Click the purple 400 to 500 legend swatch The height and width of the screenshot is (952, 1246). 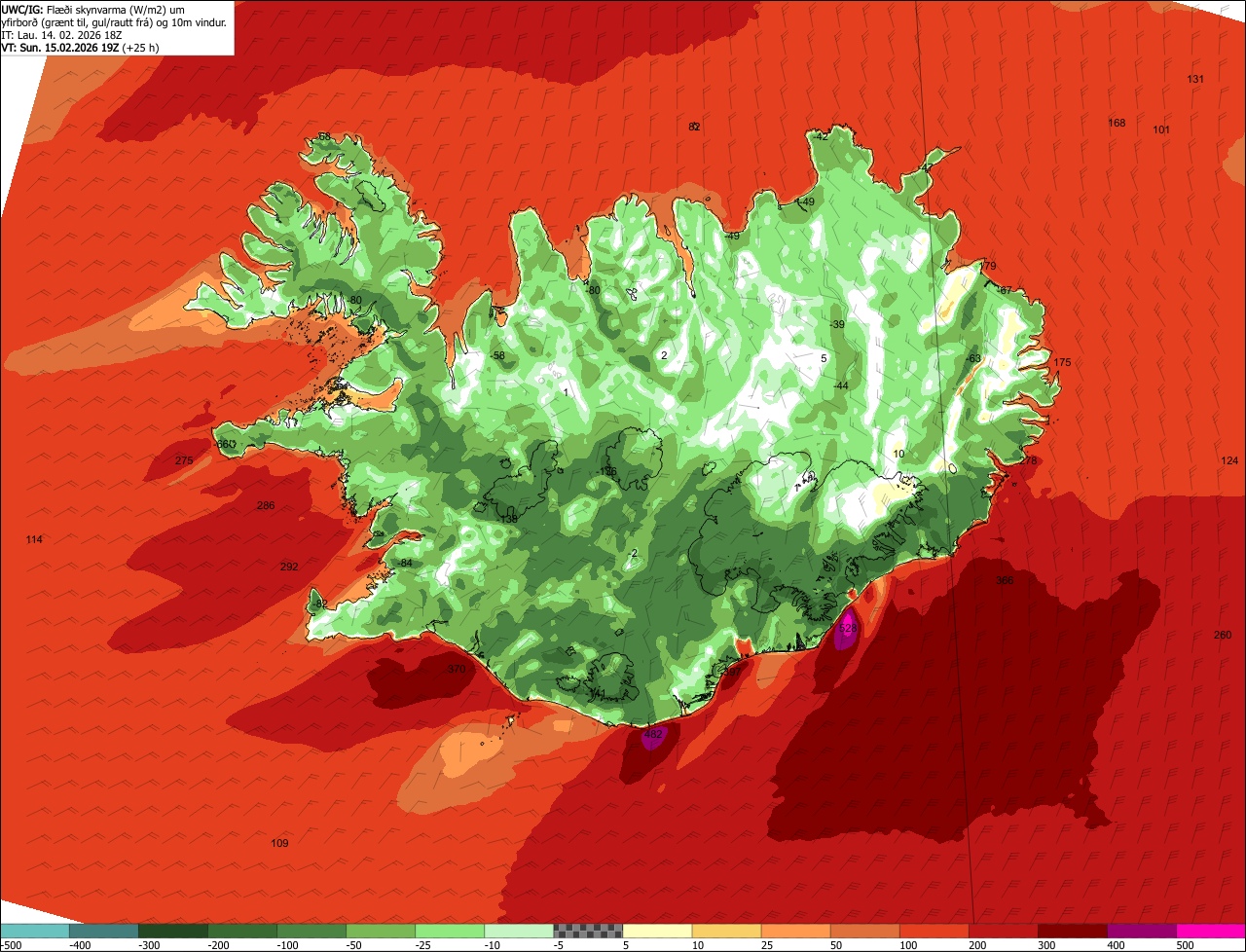pyautogui.click(x=1141, y=930)
